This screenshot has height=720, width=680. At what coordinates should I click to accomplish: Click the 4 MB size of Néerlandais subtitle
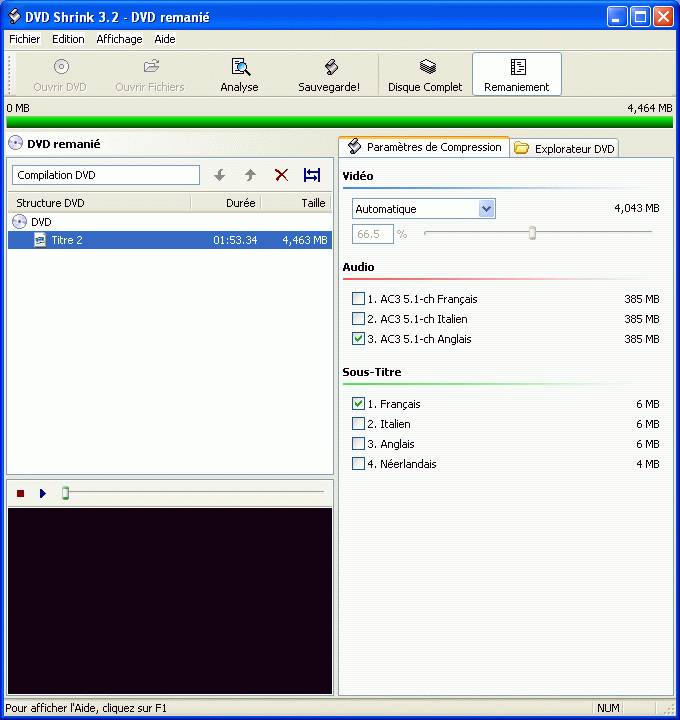(648, 464)
